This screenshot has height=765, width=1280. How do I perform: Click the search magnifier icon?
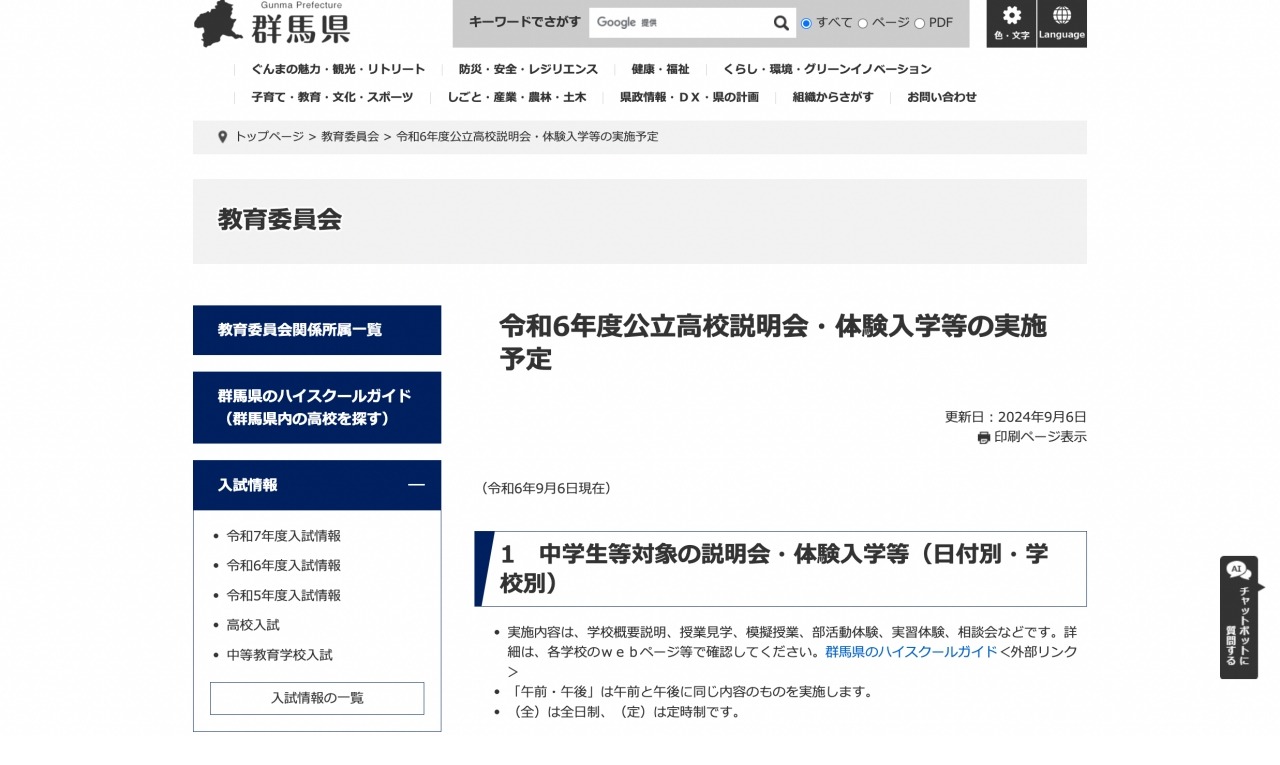point(781,22)
